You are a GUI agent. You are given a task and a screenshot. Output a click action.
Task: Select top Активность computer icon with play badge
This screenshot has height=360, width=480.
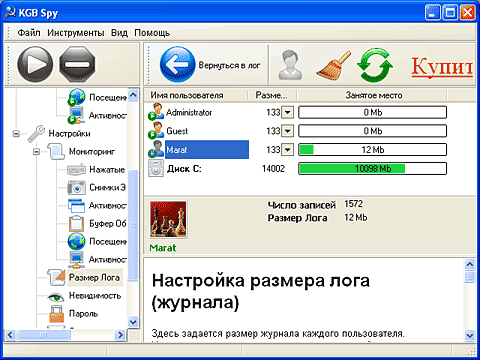(x=77, y=115)
